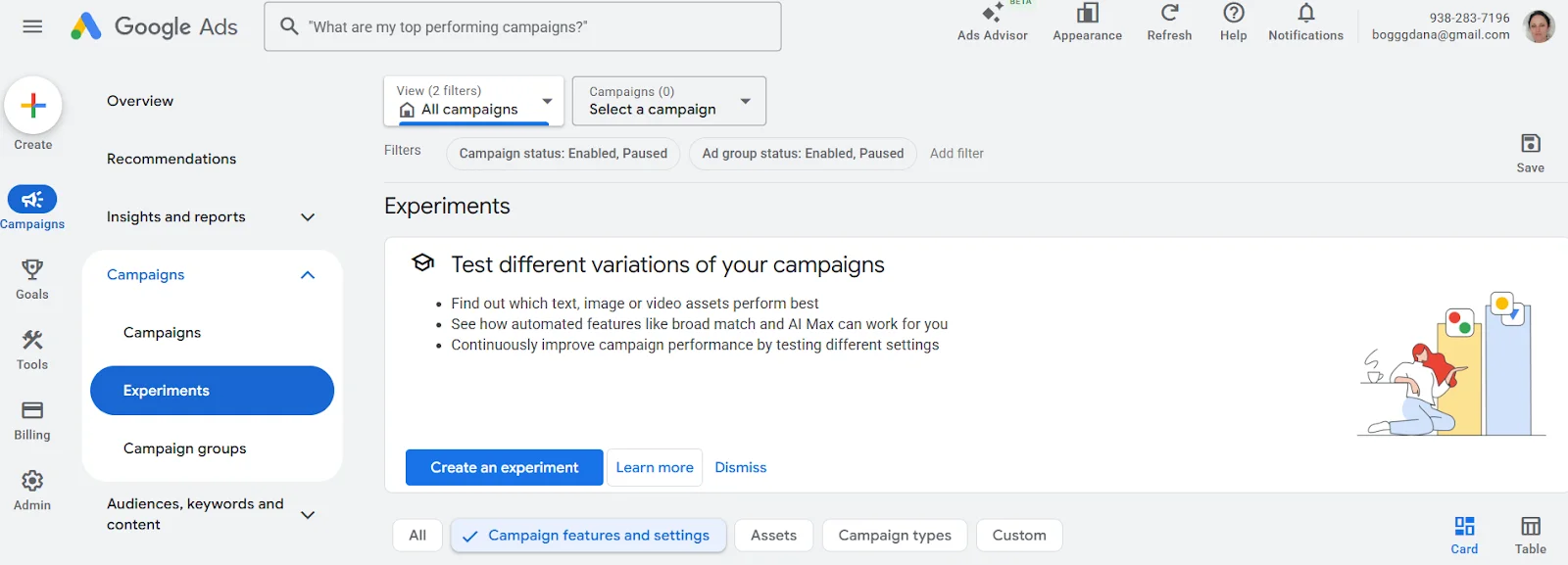The image size is (1568, 565).
Task: Open the Billing section
Action: (32, 420)
